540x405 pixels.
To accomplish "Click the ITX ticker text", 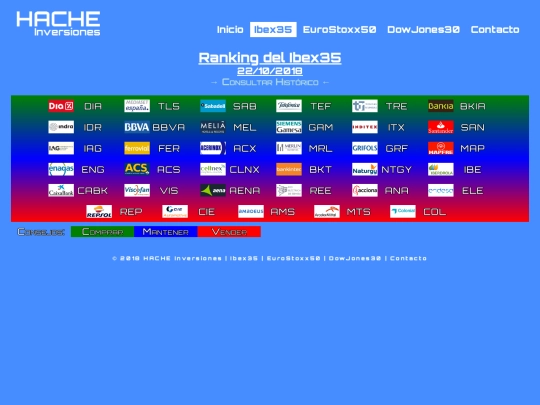I will (396, 127).
